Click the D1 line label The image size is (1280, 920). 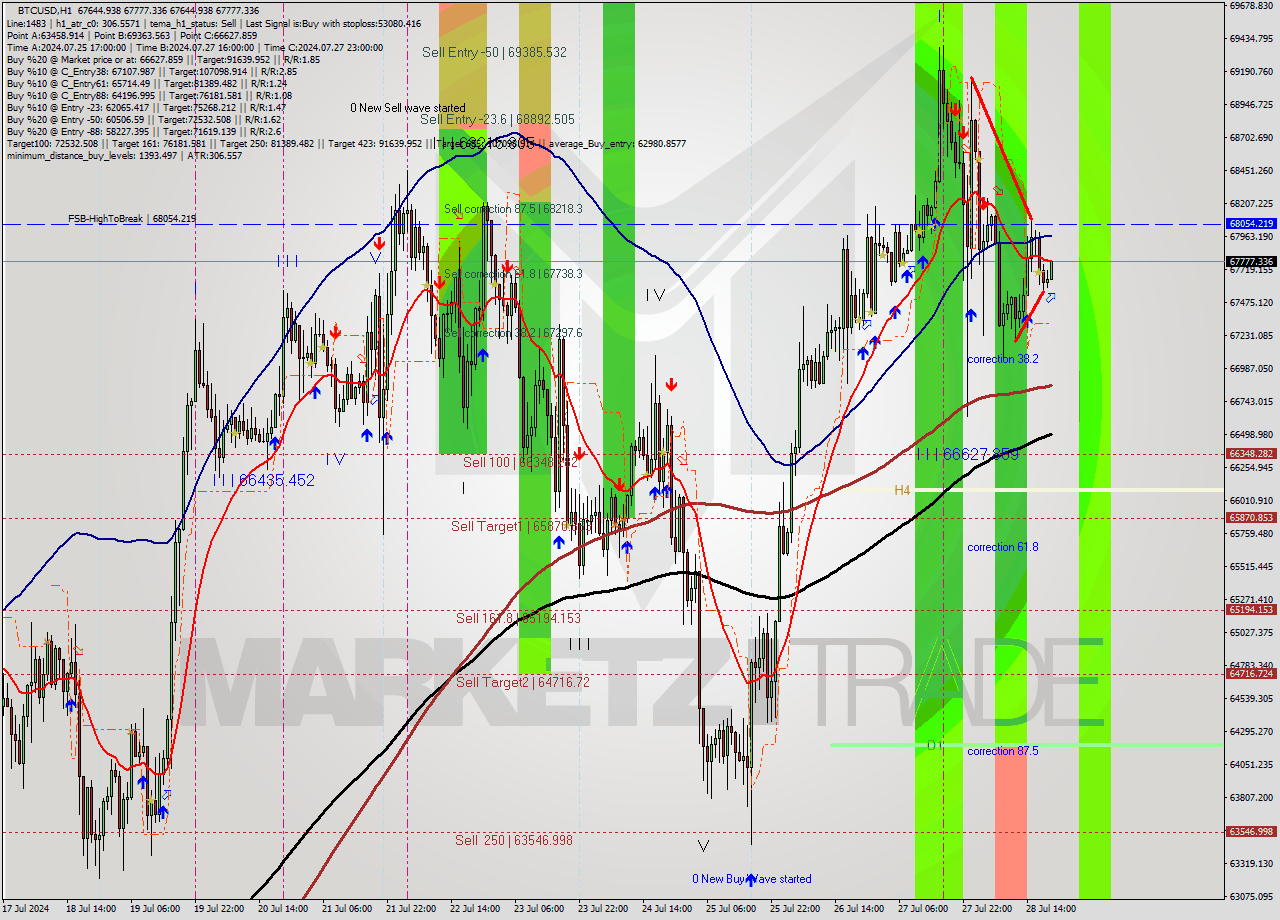point(935,745)
